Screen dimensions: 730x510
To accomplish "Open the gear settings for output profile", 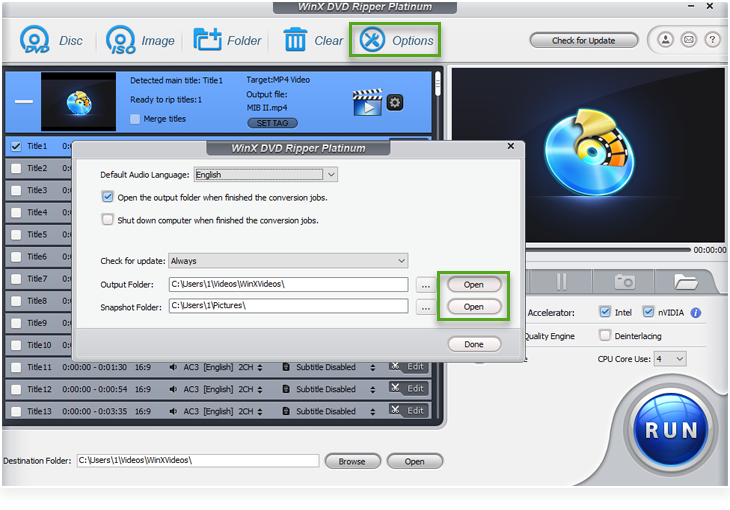I will click(395, 102).
